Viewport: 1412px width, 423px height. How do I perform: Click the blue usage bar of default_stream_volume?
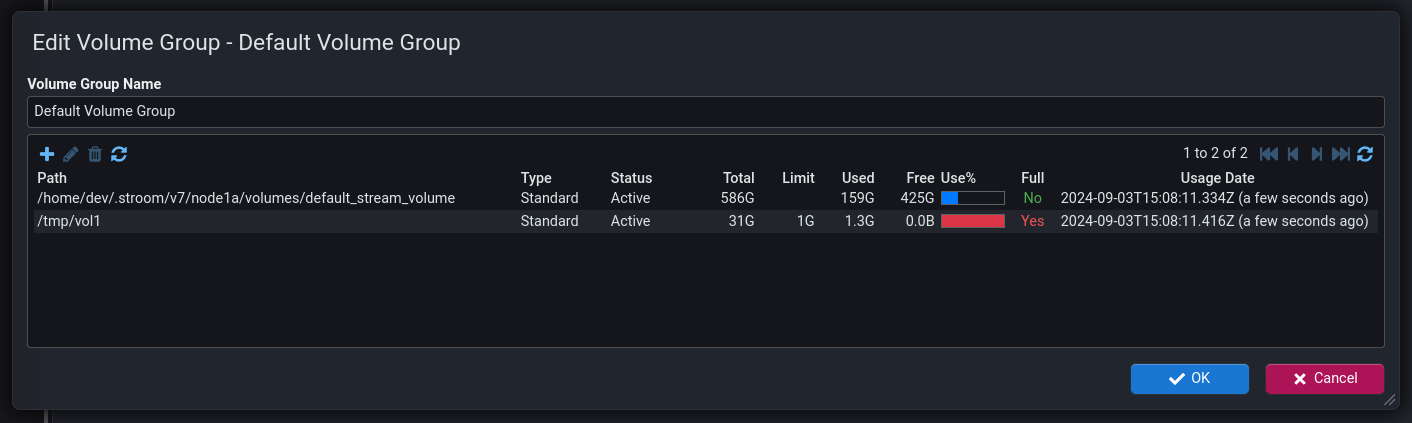click(972, 198)
